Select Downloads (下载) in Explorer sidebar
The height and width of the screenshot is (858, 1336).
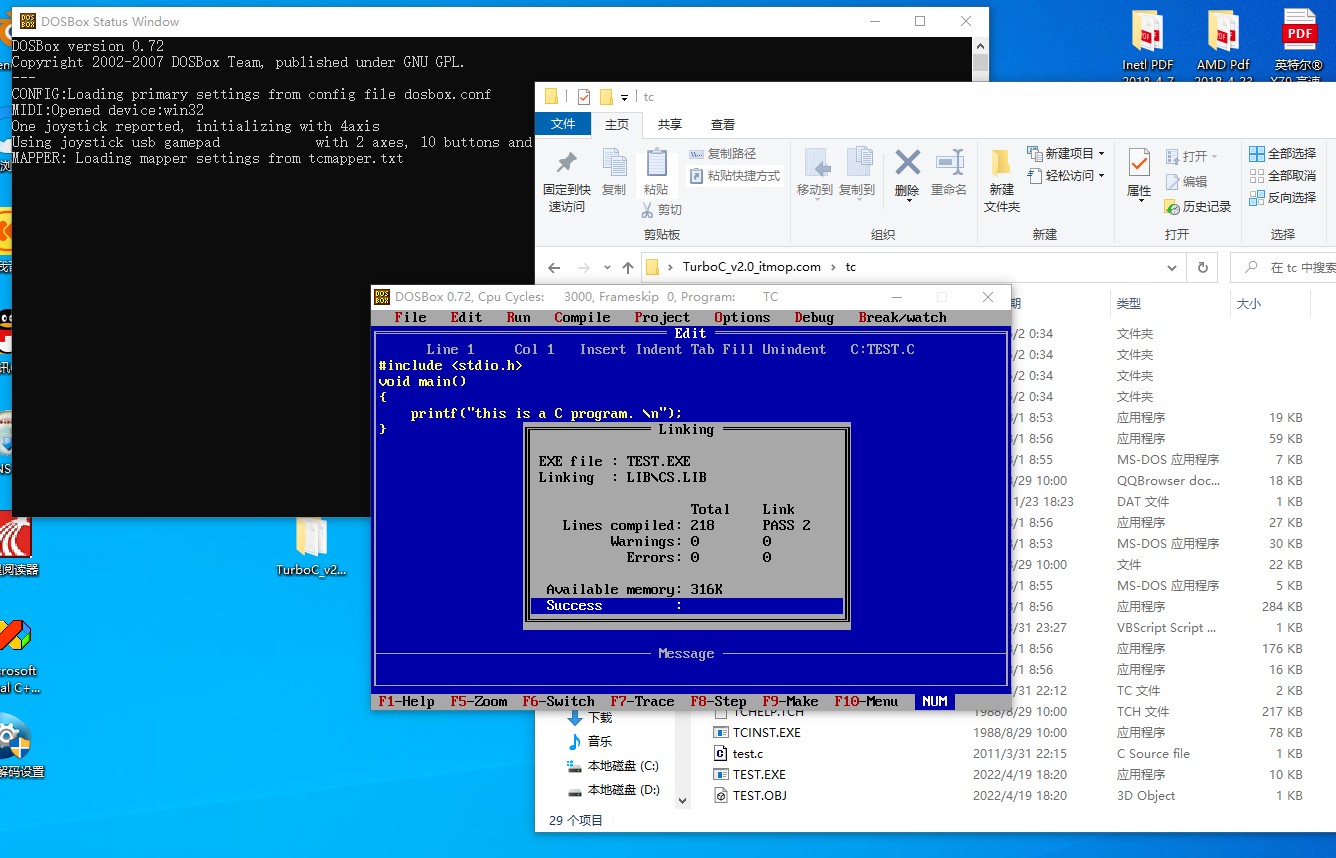589,718
